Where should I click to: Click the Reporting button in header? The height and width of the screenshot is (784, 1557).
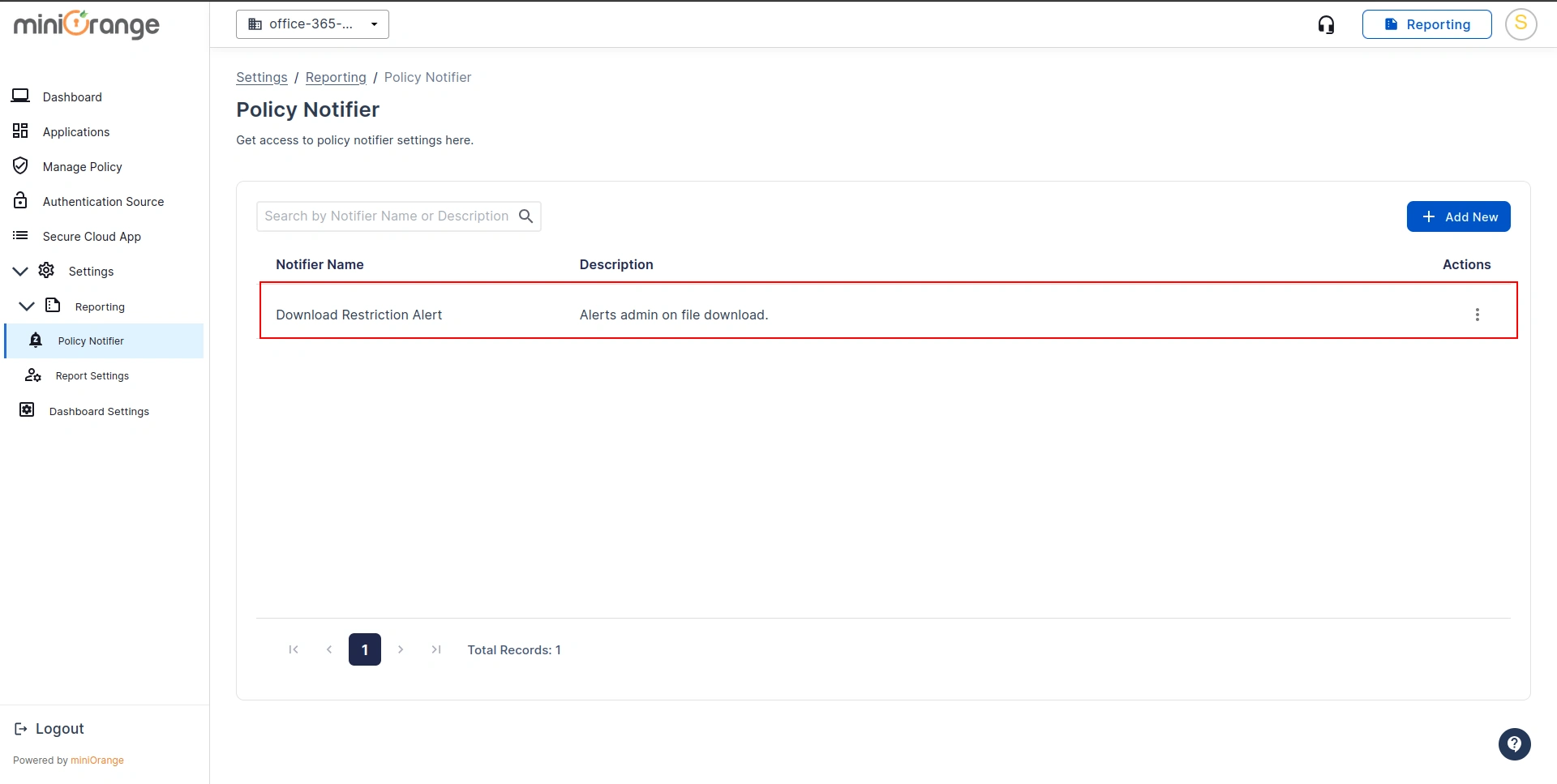coord(1426,24)
